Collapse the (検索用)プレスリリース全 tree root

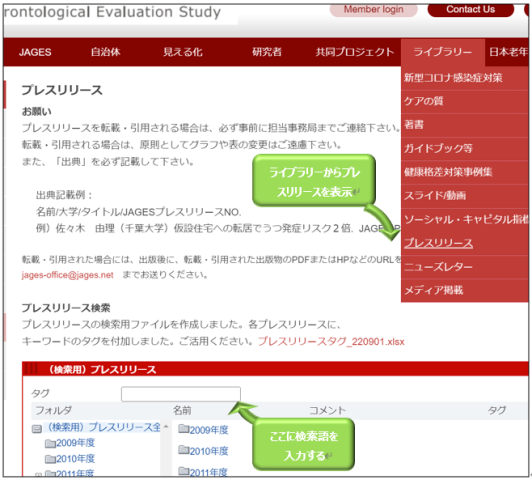coord(37,429)
